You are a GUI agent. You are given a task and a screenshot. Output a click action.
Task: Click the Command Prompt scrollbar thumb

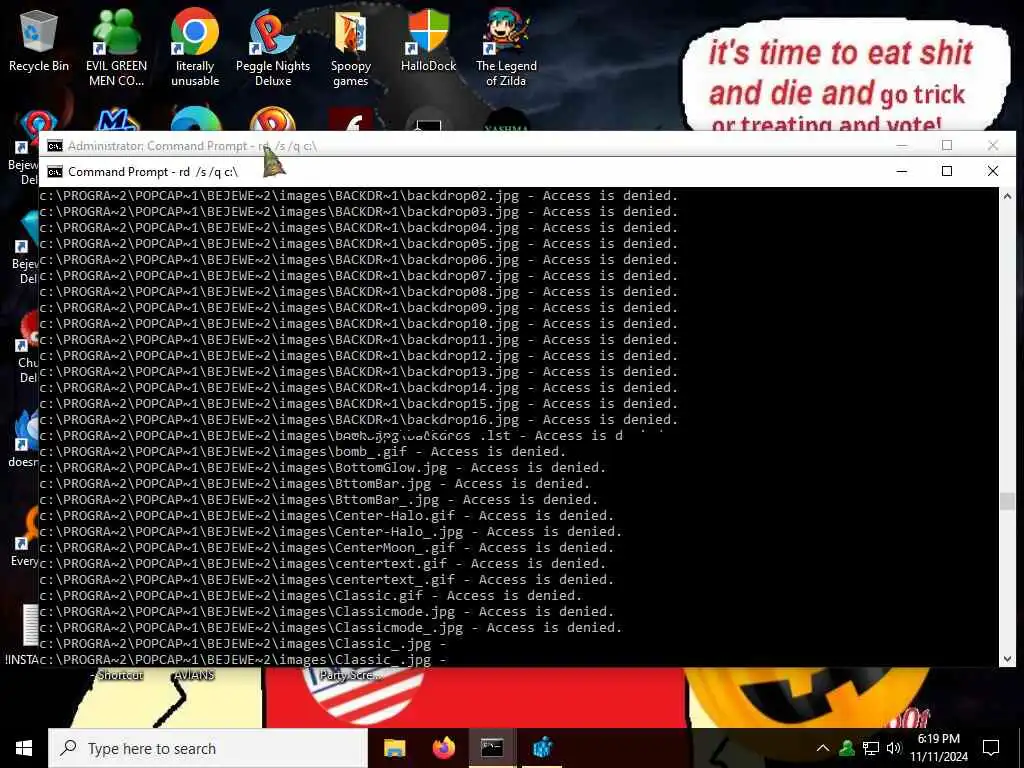click(x=1007, y=501)
